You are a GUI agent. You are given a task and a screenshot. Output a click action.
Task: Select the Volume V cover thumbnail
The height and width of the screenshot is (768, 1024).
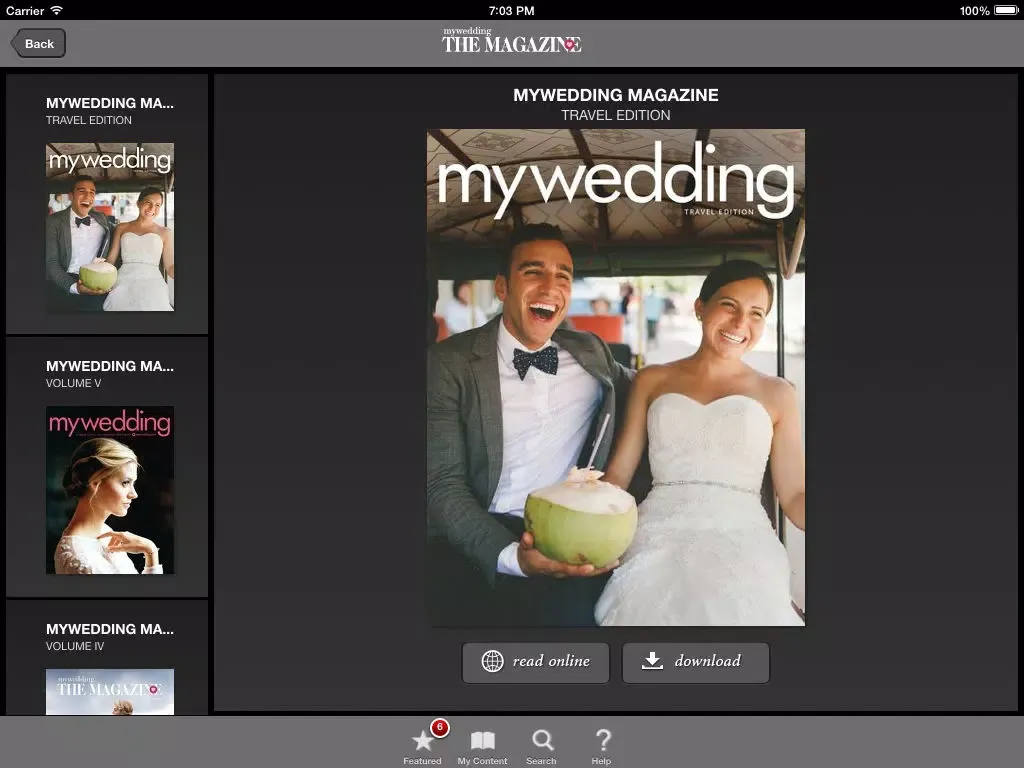[x=110, y=490]
